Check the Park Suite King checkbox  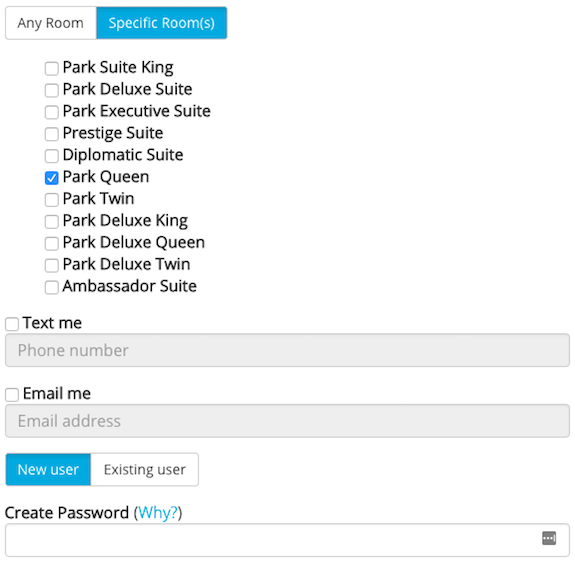click(51, 68)
